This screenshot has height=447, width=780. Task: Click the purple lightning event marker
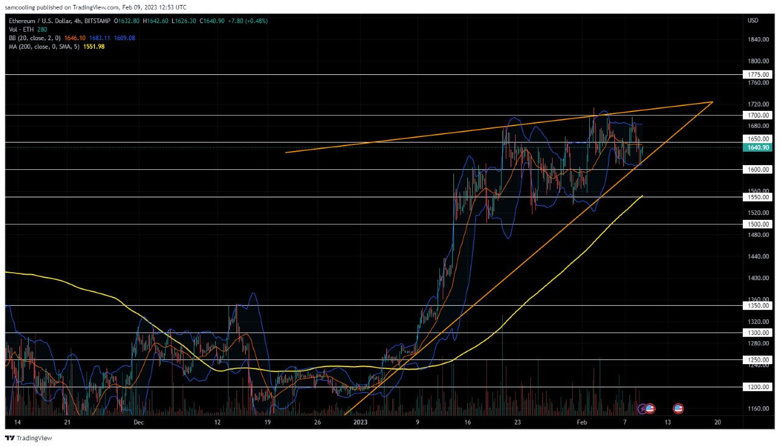tap(643, 409)
